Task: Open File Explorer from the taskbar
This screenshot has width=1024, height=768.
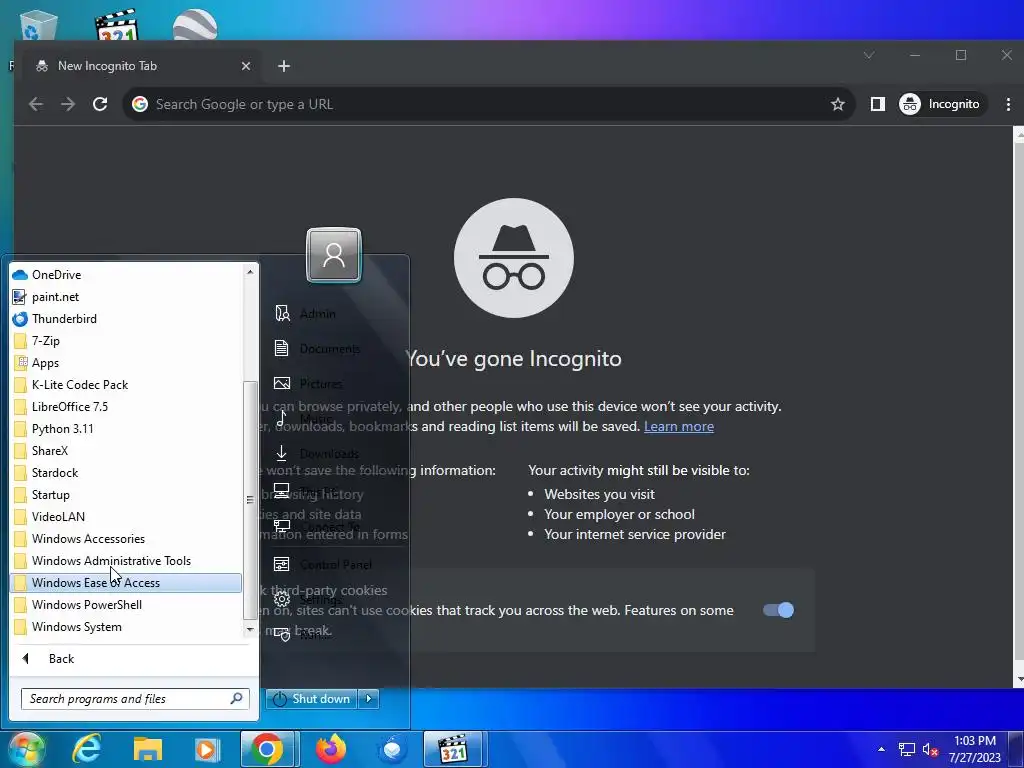Action: pos(148,749)
